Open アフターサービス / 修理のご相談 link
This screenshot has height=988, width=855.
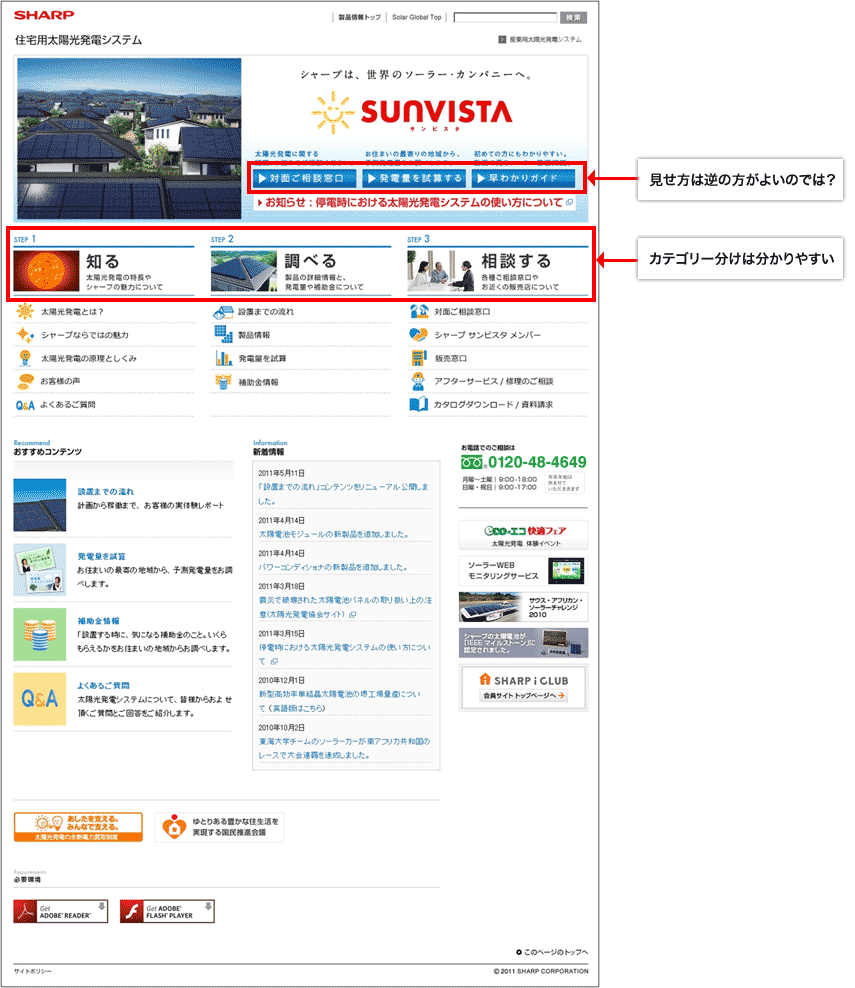tap(493, 381)
